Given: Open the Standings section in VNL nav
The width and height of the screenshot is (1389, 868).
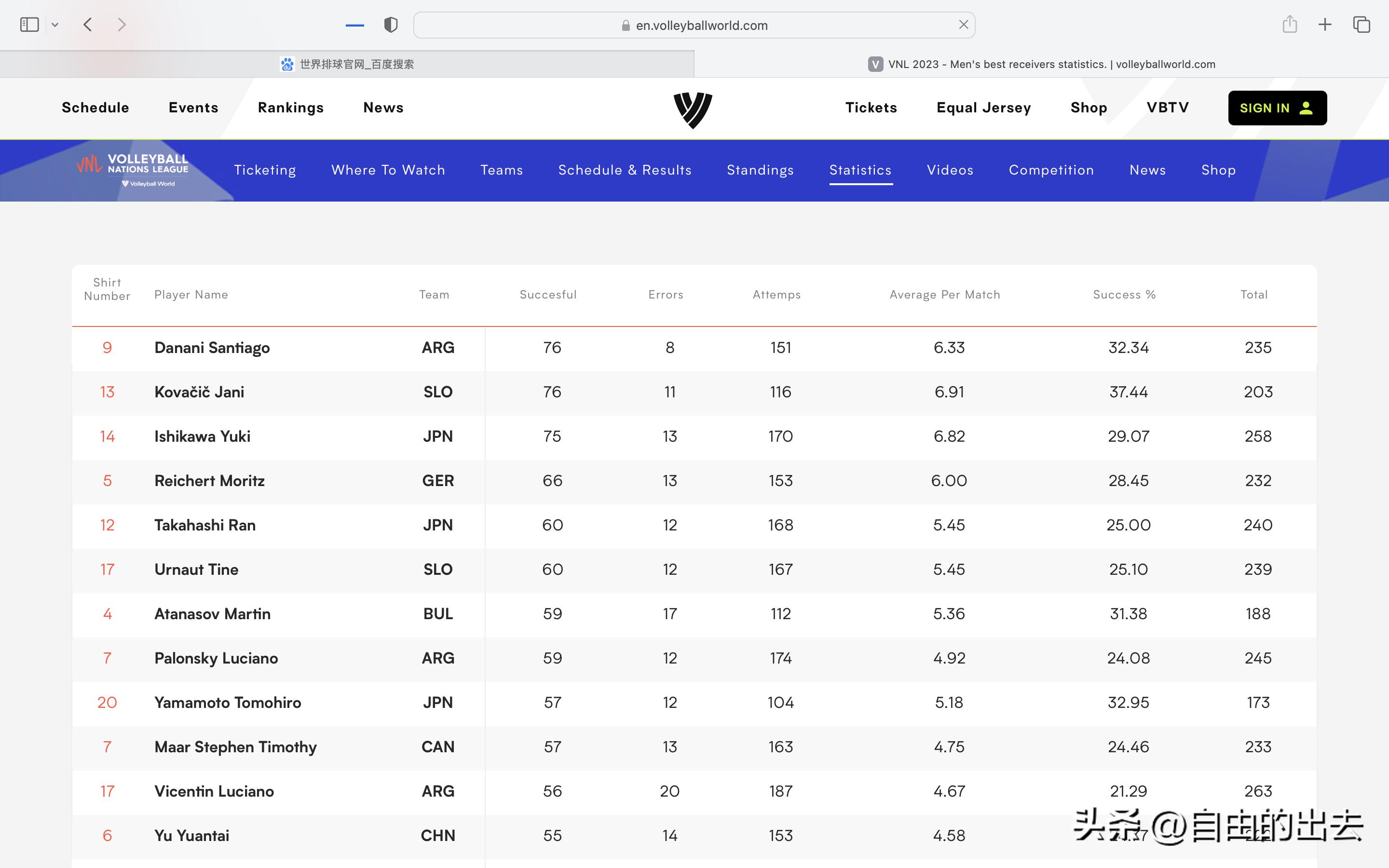Looking at the screenshot, I should (x=760, y=170).
